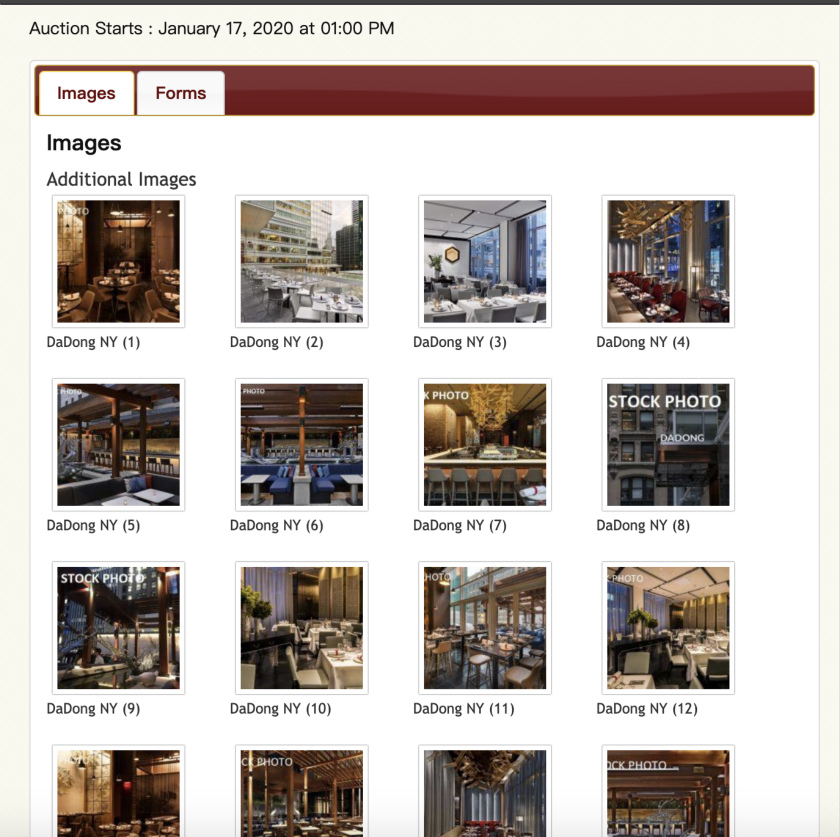
Task: Click the DaDong NY (4) caption
Action: point(643,342)
